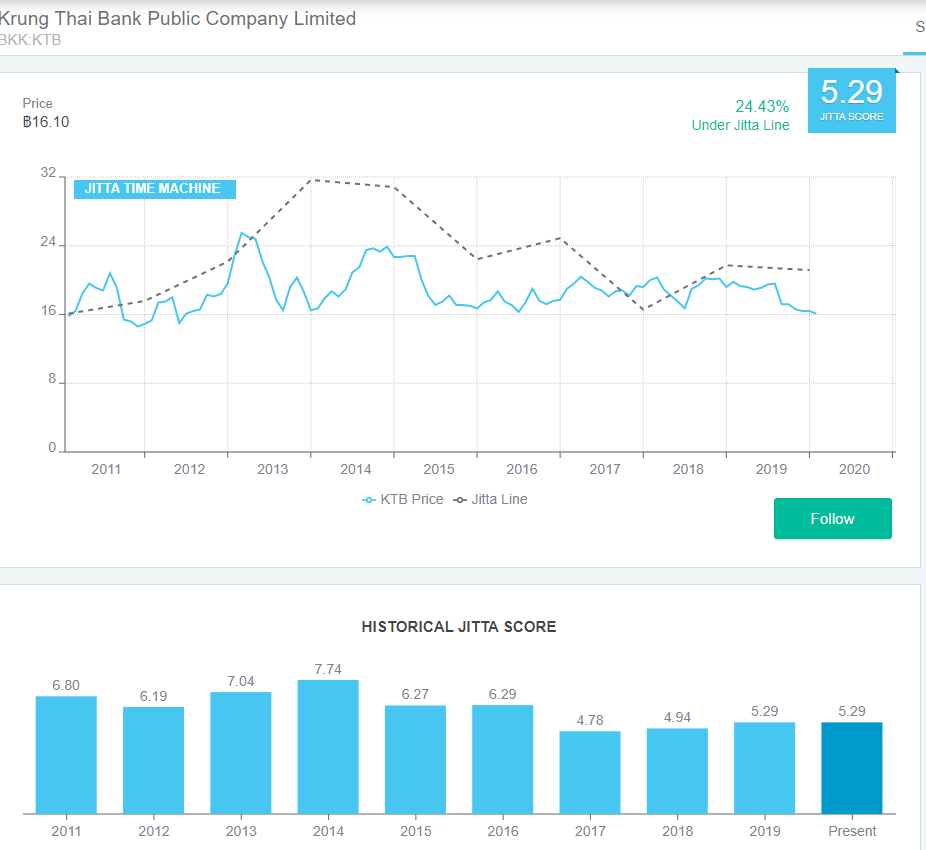Click the 4.78 score label above 2017
Screen dimensions: 926x850
[590, 720]
